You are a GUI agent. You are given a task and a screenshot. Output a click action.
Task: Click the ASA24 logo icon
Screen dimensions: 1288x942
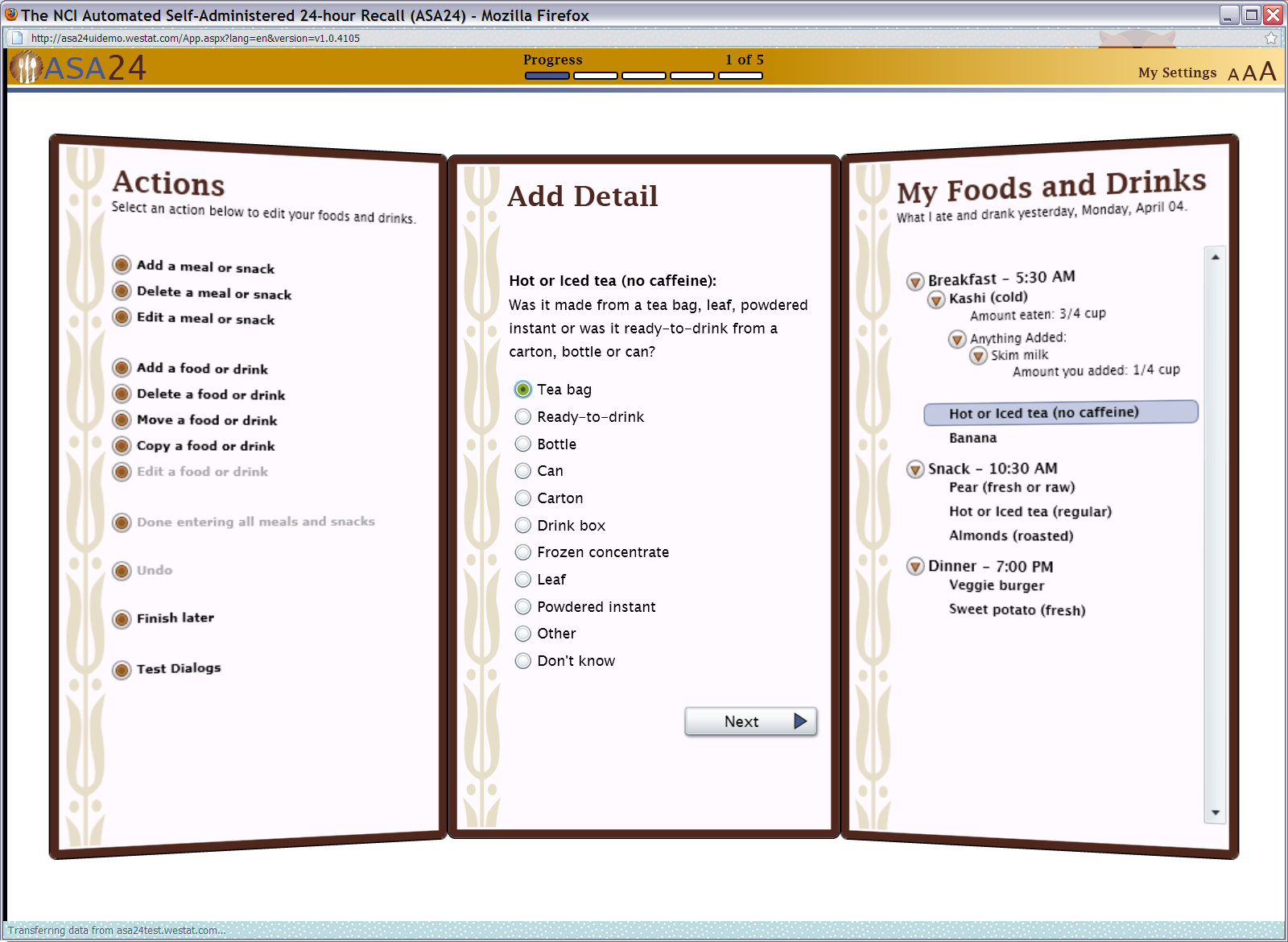26,67
